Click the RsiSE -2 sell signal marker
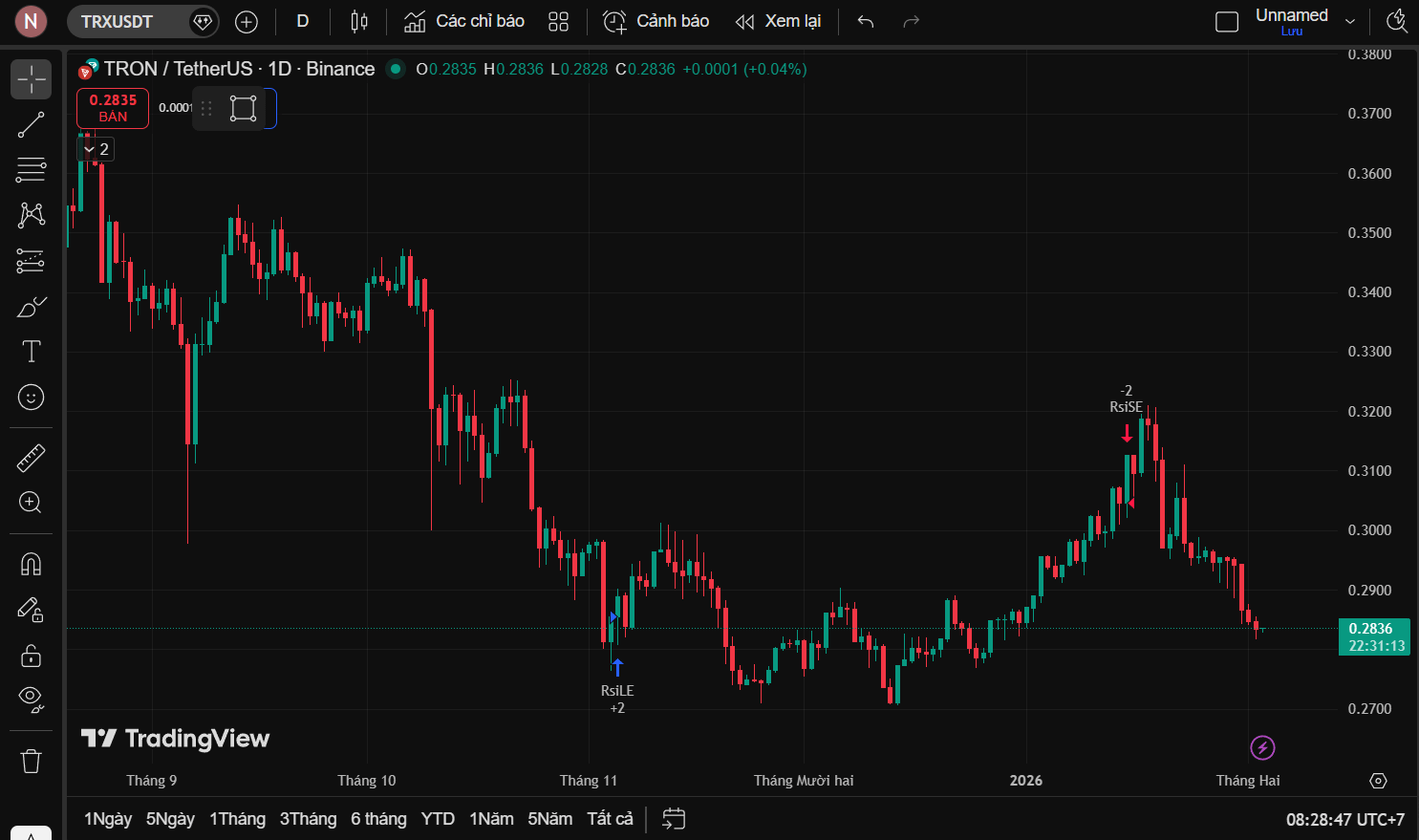Image resolution: width=1419 pixels, height=840 pixels. point(1127,414)
